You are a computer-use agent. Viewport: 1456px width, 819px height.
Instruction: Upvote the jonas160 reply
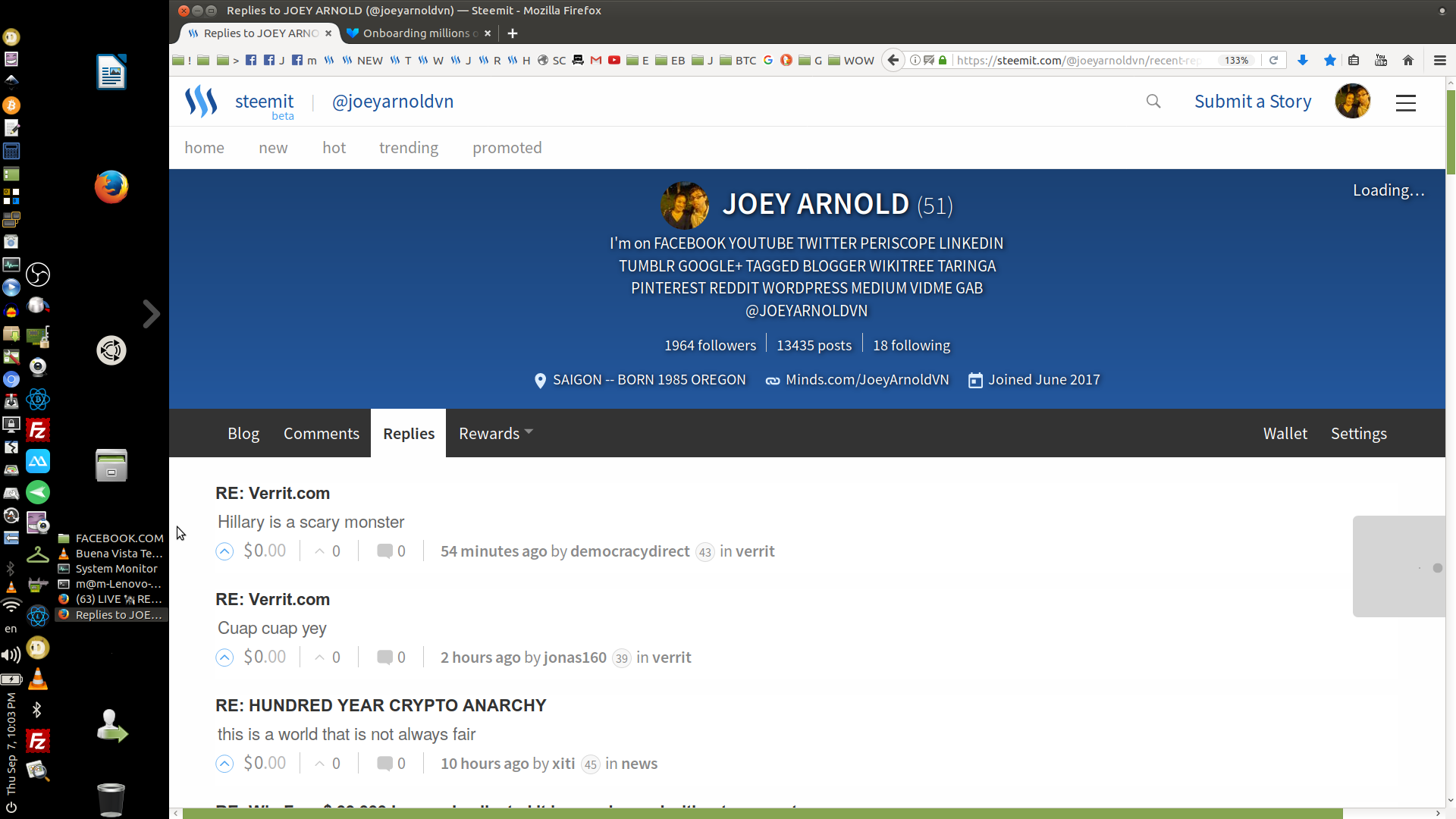point(224,657)
